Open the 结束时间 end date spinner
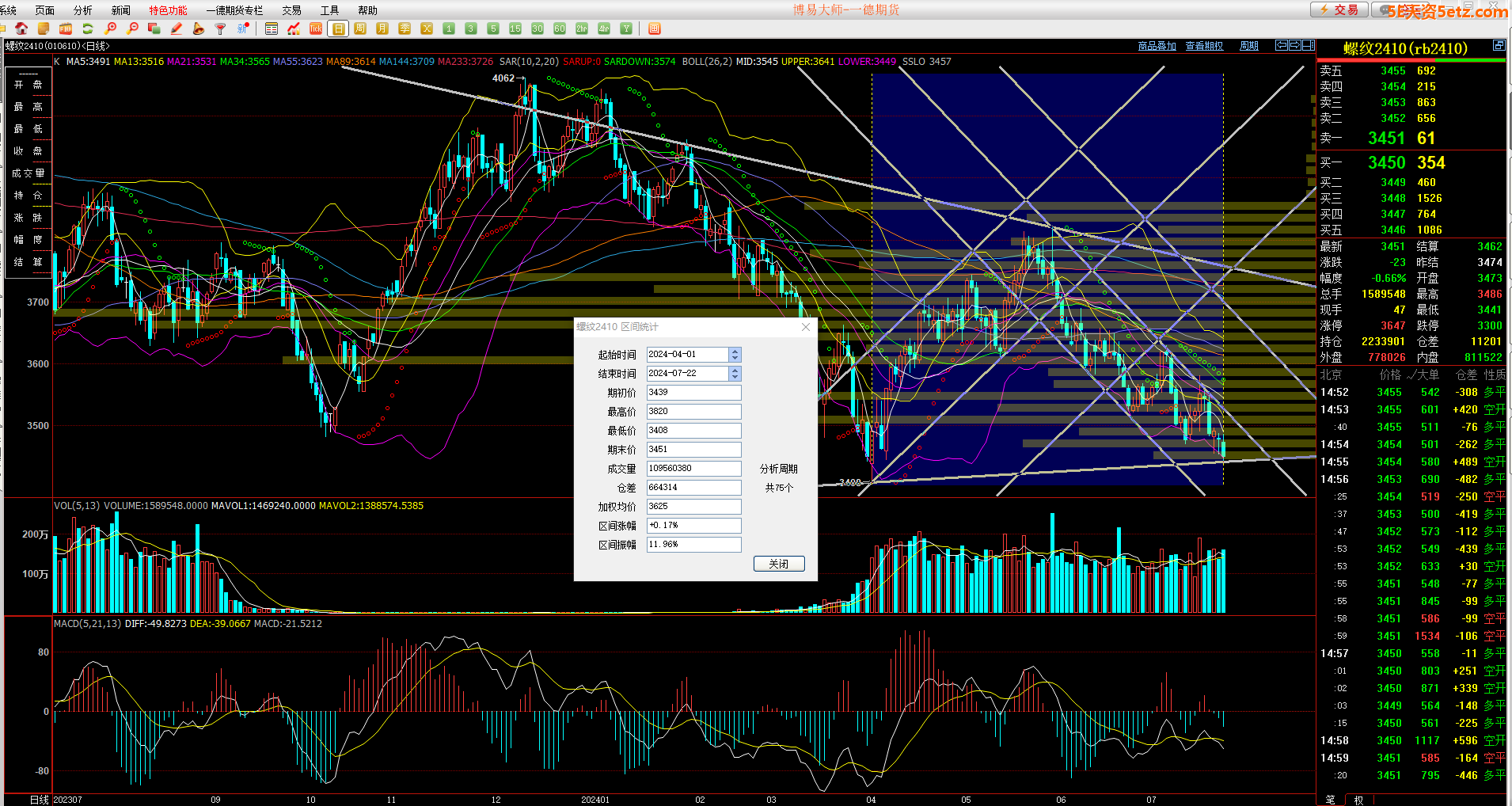The height and width of the screenshot is (806, 1512). (735, 374)
